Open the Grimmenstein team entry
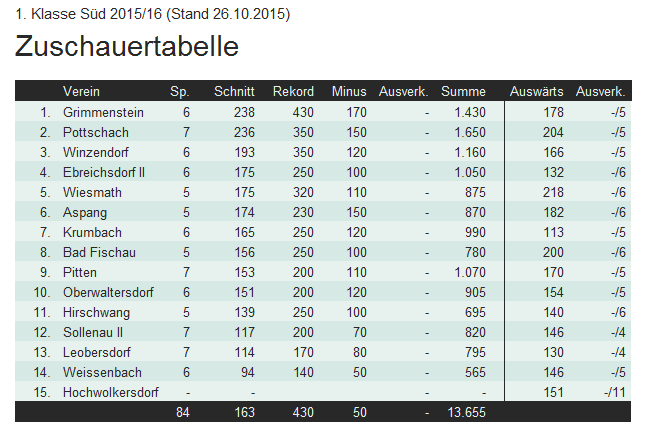This screenshot has height=429, width=646. pyautogui.click(x=103, y=112)
